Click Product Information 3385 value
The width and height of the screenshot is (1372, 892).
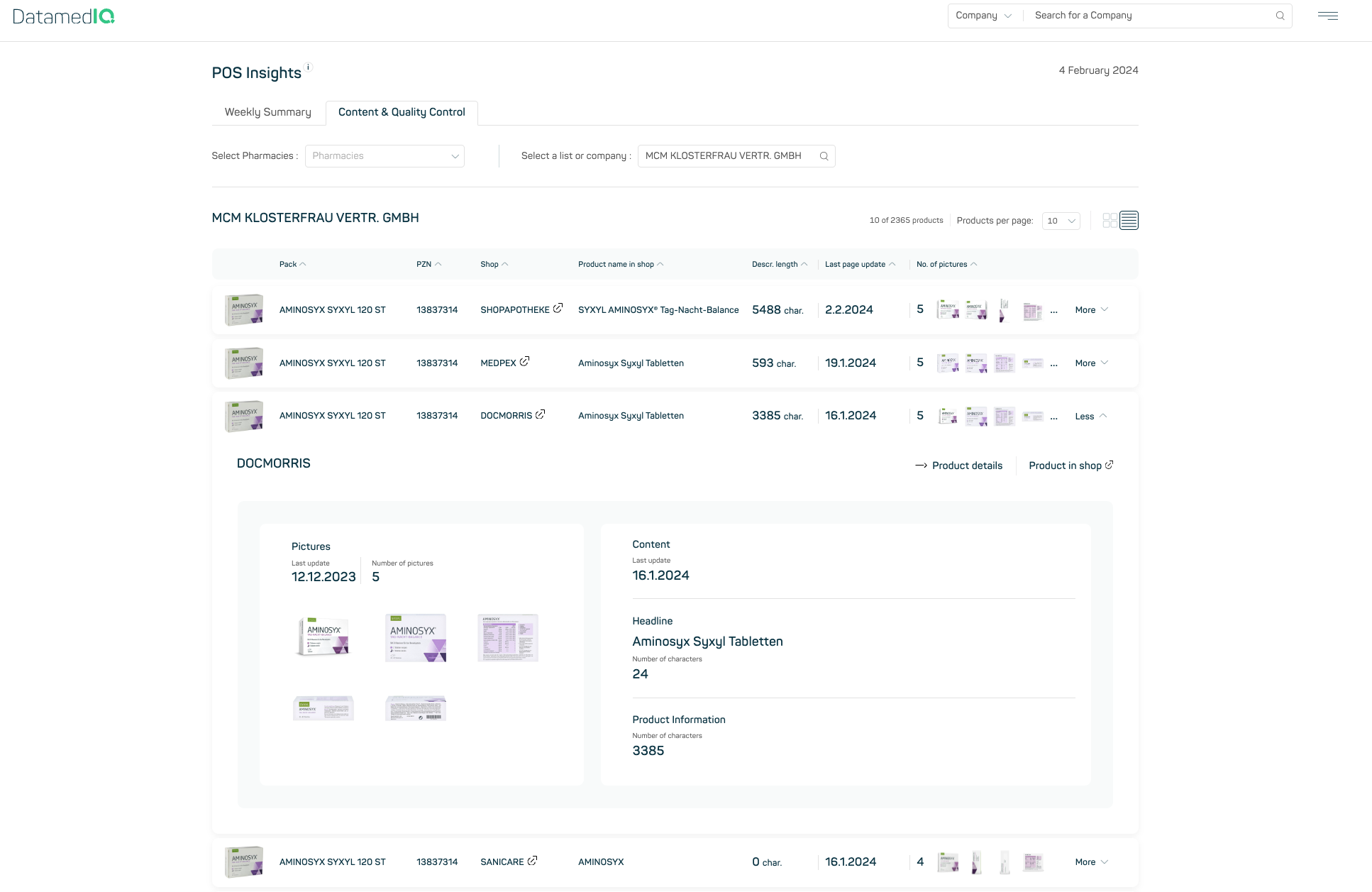(x=648, y=751)
